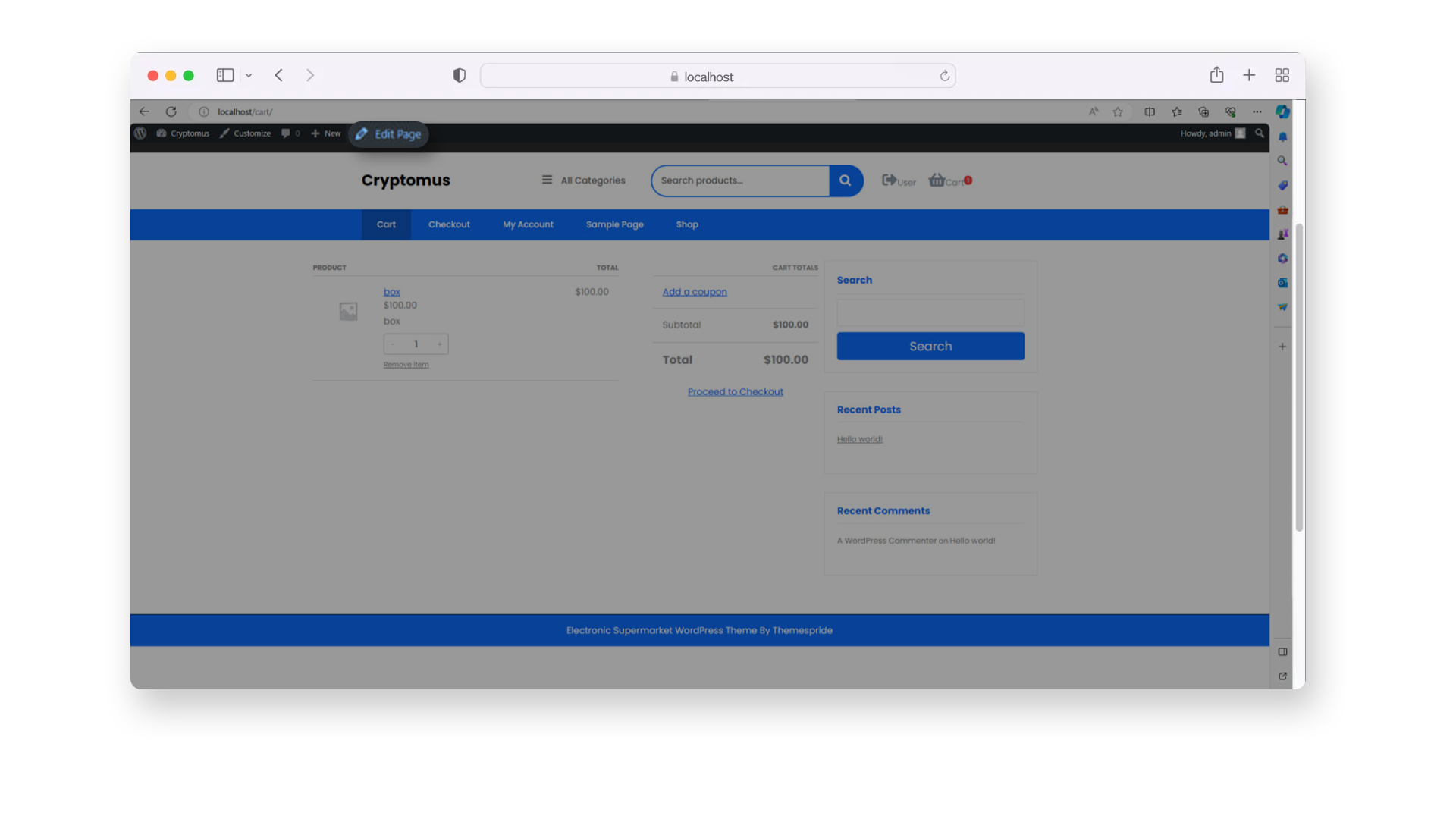This screenshot has height=819, width=1456.
Task: Click Safari's privacy shield icon
Action: point(459,75)
